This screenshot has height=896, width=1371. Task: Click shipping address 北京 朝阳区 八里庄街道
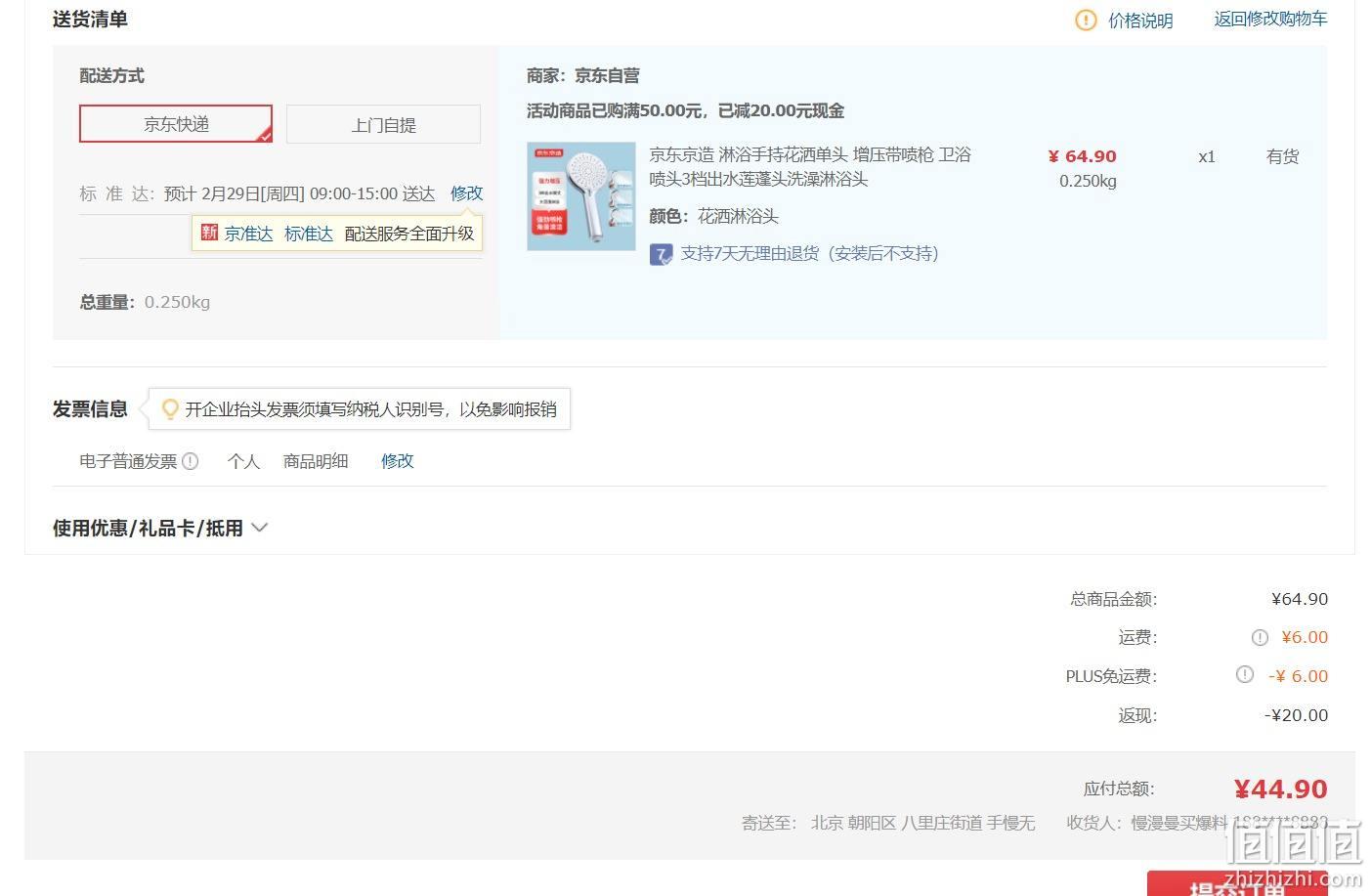point(896,823)
